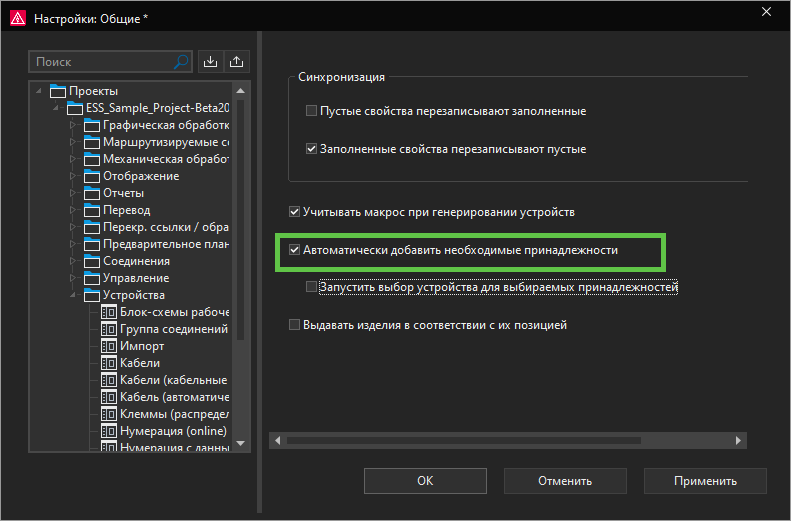
Task: Expand the Соединения tree node
Action: point(73,261)
